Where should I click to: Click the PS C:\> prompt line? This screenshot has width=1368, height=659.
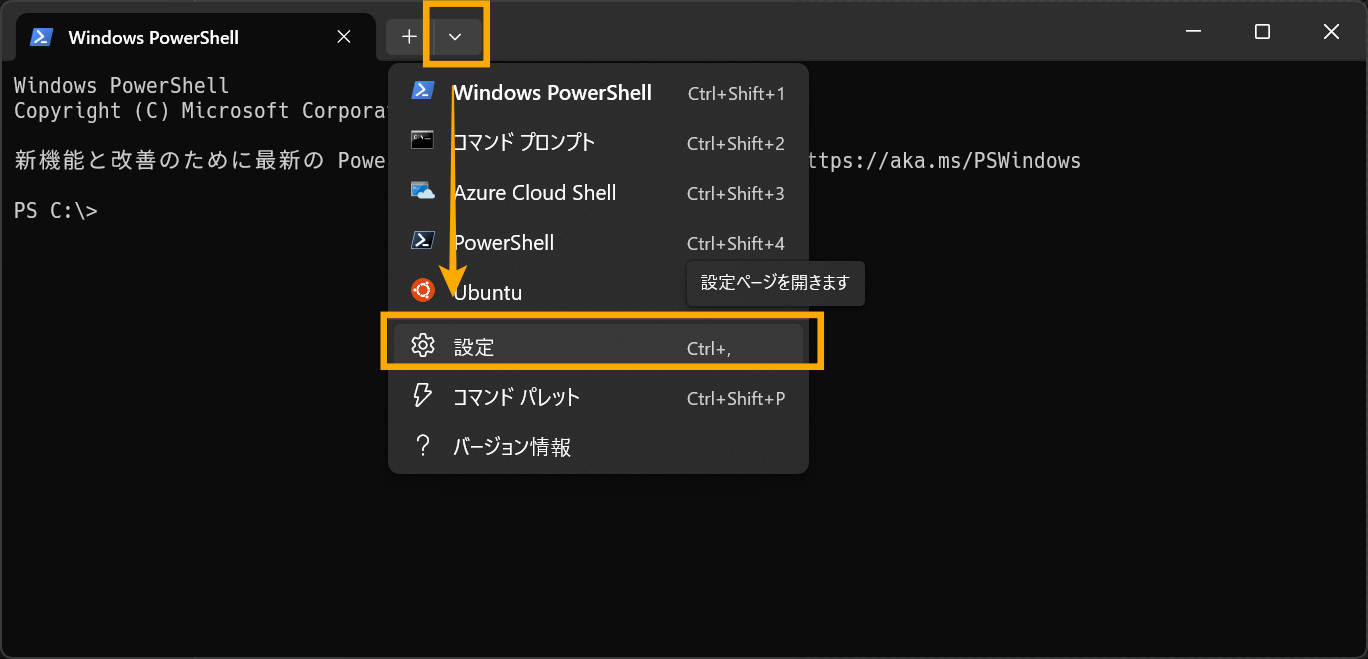click(56, 211)
